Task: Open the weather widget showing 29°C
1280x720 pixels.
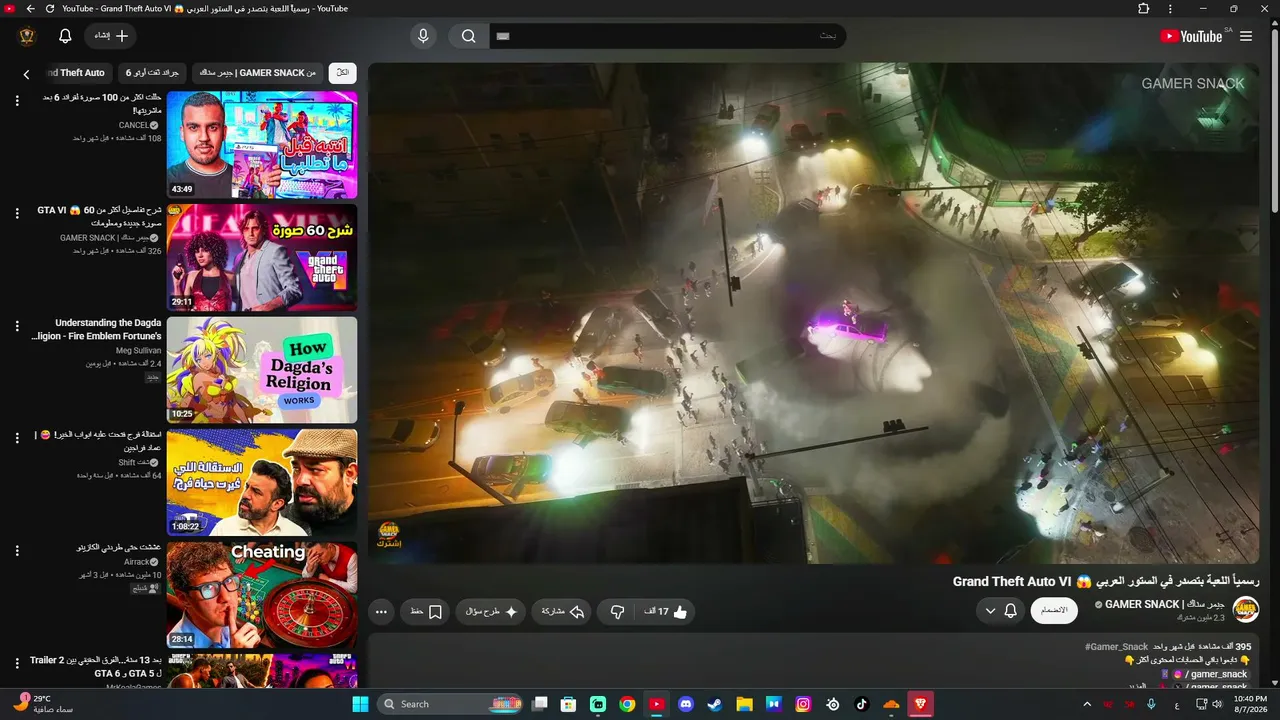Action: pyautogui.click(x=42, y=703)
